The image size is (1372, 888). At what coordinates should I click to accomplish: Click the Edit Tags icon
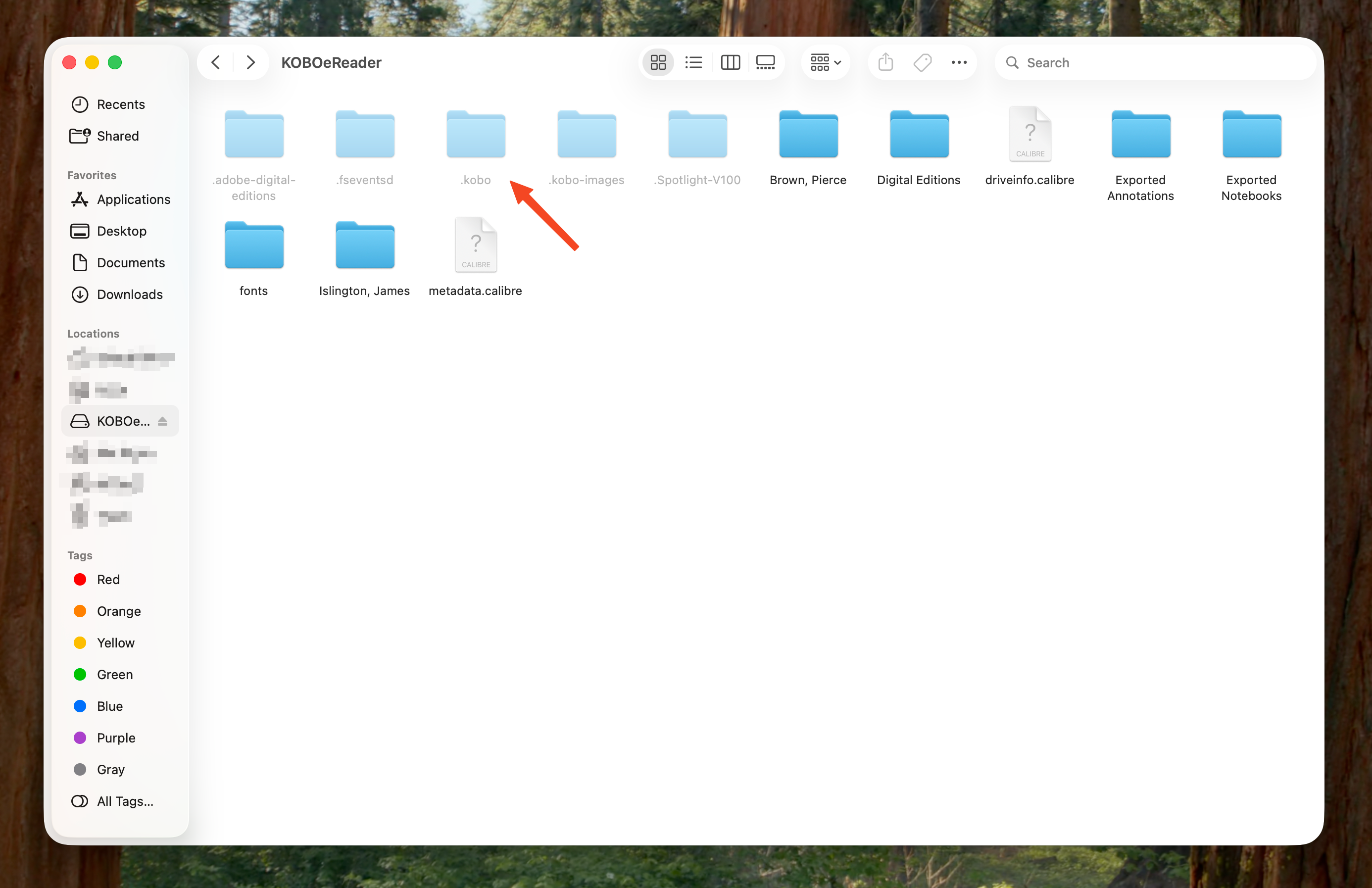(923, 62)
